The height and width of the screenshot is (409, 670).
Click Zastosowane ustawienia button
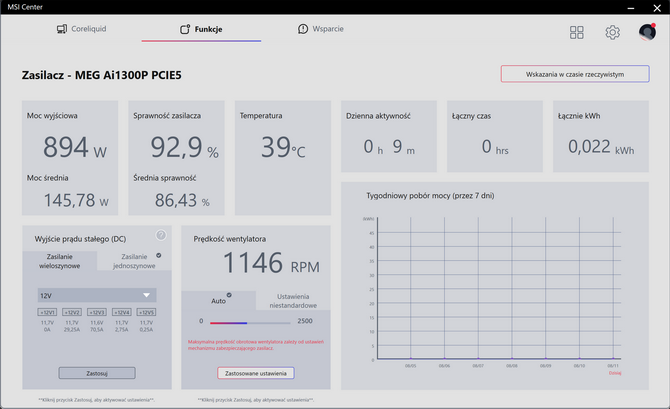256,373
